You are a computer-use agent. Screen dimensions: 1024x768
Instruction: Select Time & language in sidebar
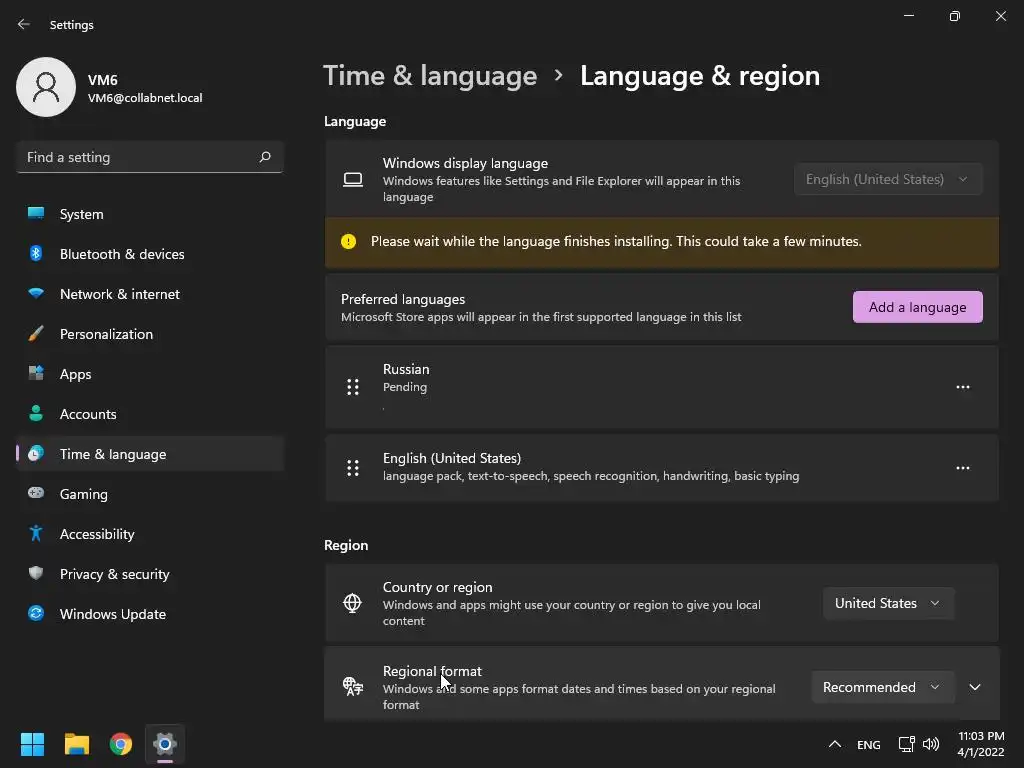[x=150, y=454]
